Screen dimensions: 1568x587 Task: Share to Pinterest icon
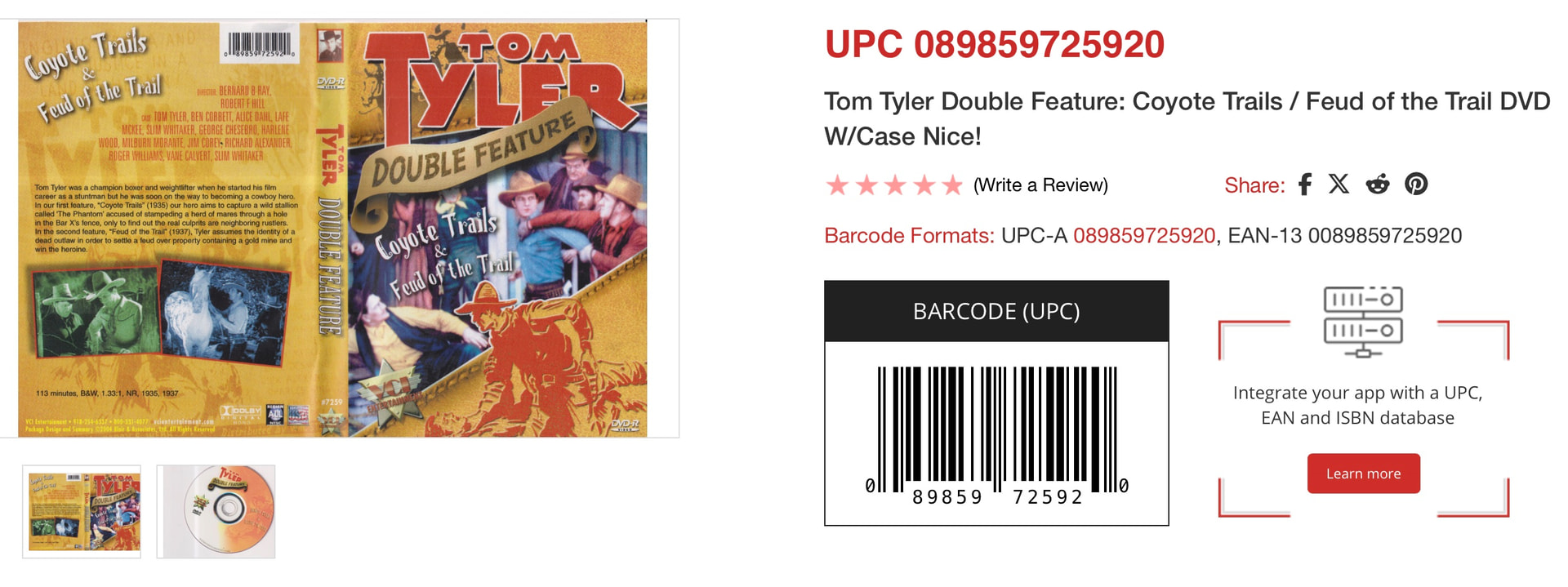[x=1416, y=185]
